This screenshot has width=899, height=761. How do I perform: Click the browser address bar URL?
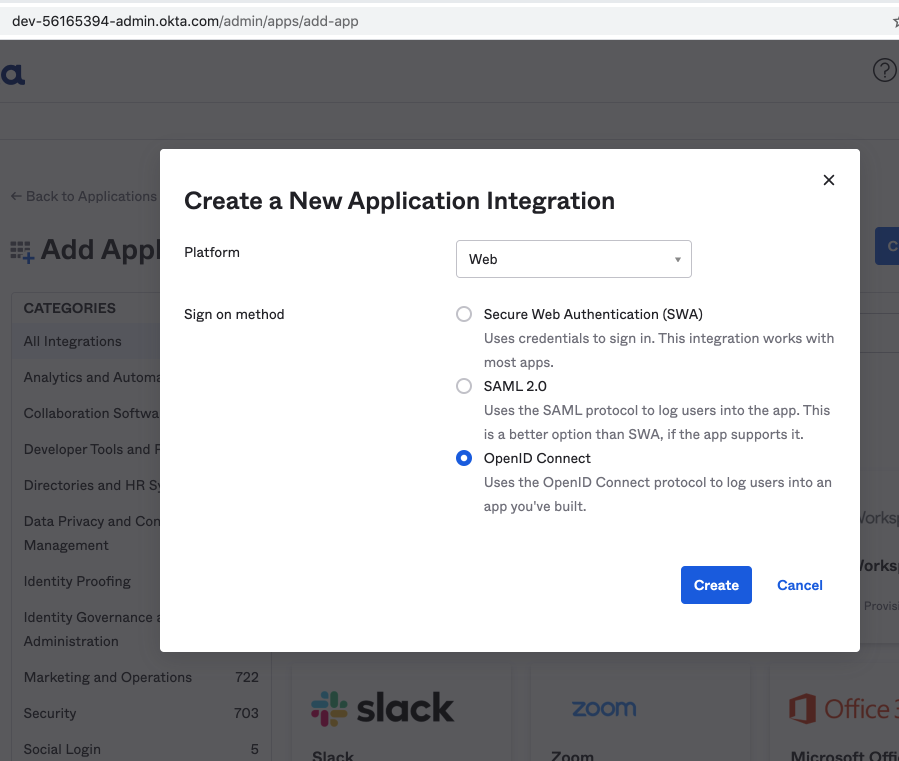pos(185,21)
